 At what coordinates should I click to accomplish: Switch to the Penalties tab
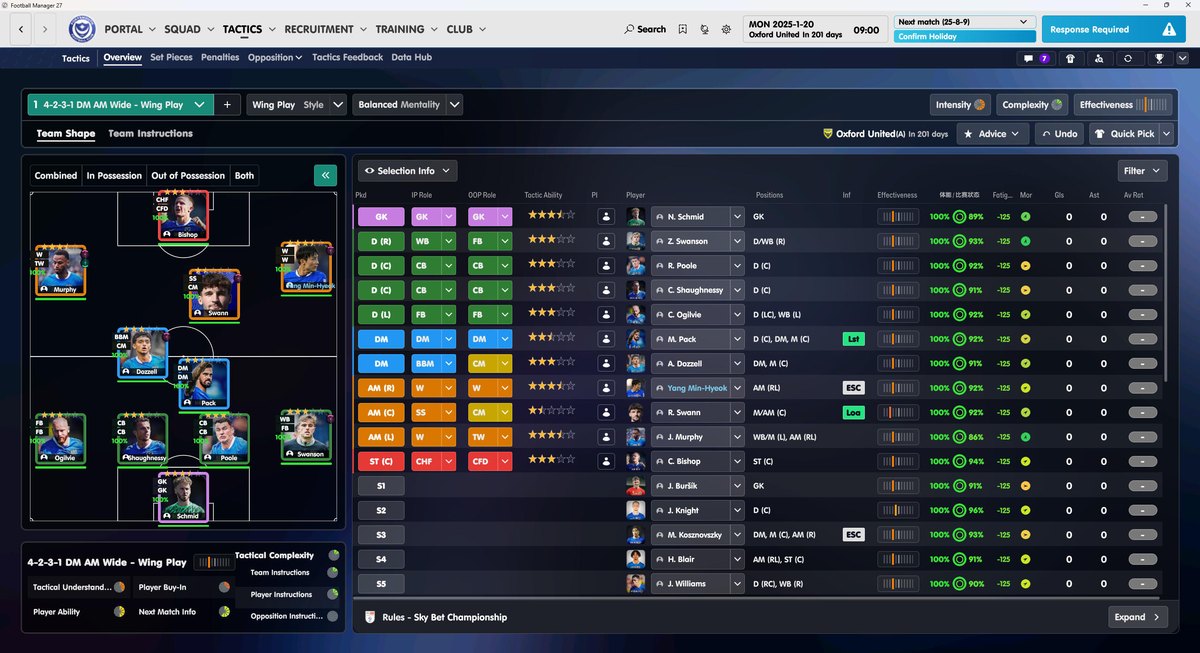point(220,58)
